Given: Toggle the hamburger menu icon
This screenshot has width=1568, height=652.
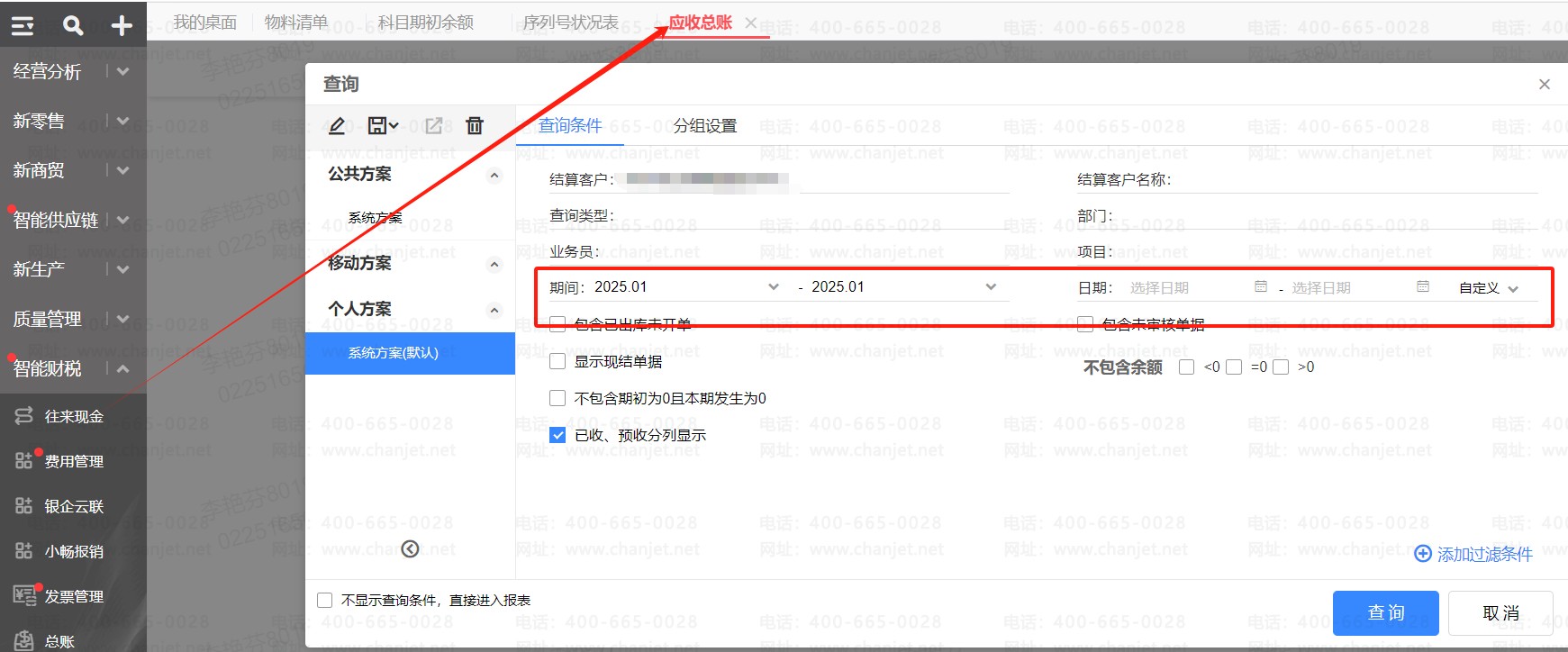Looking at the screenshot, I should [x=23, y=26].
